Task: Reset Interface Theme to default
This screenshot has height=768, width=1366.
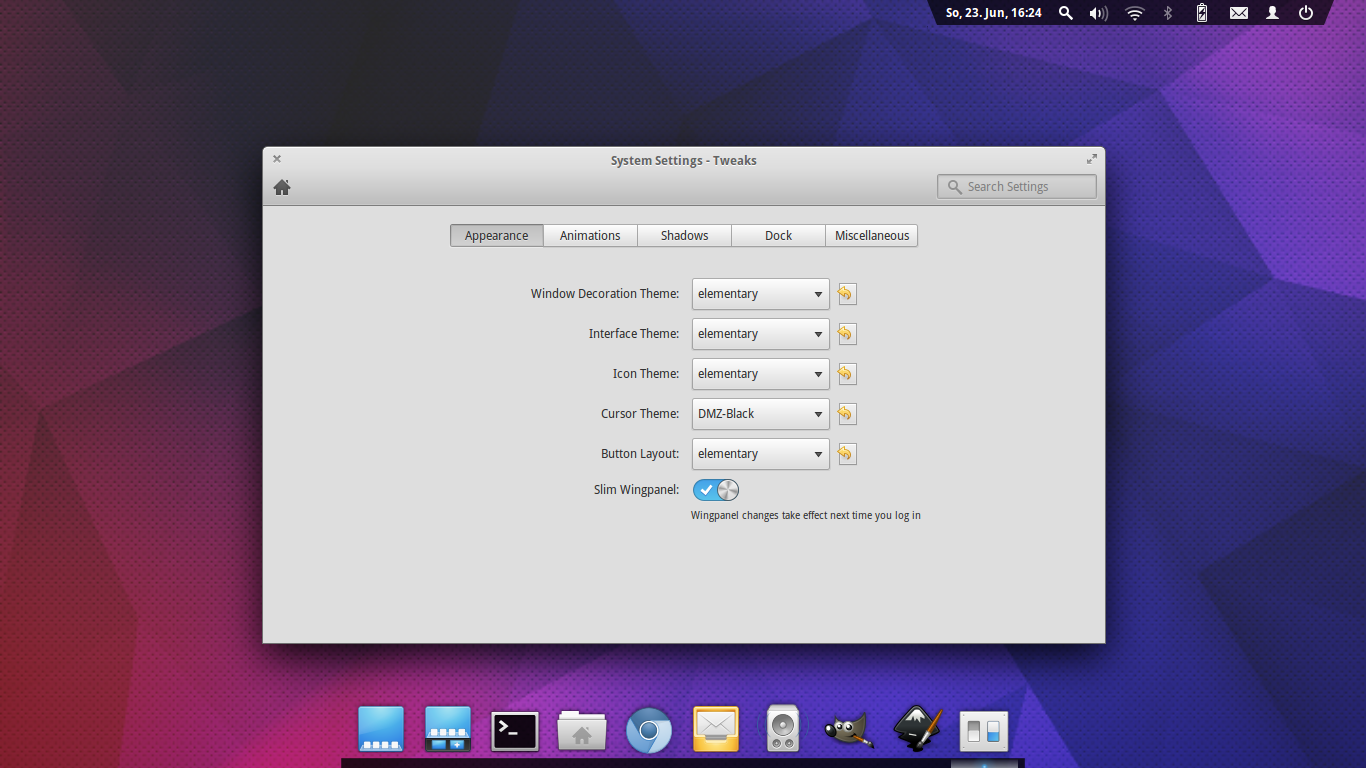Action: pos(846,334)
